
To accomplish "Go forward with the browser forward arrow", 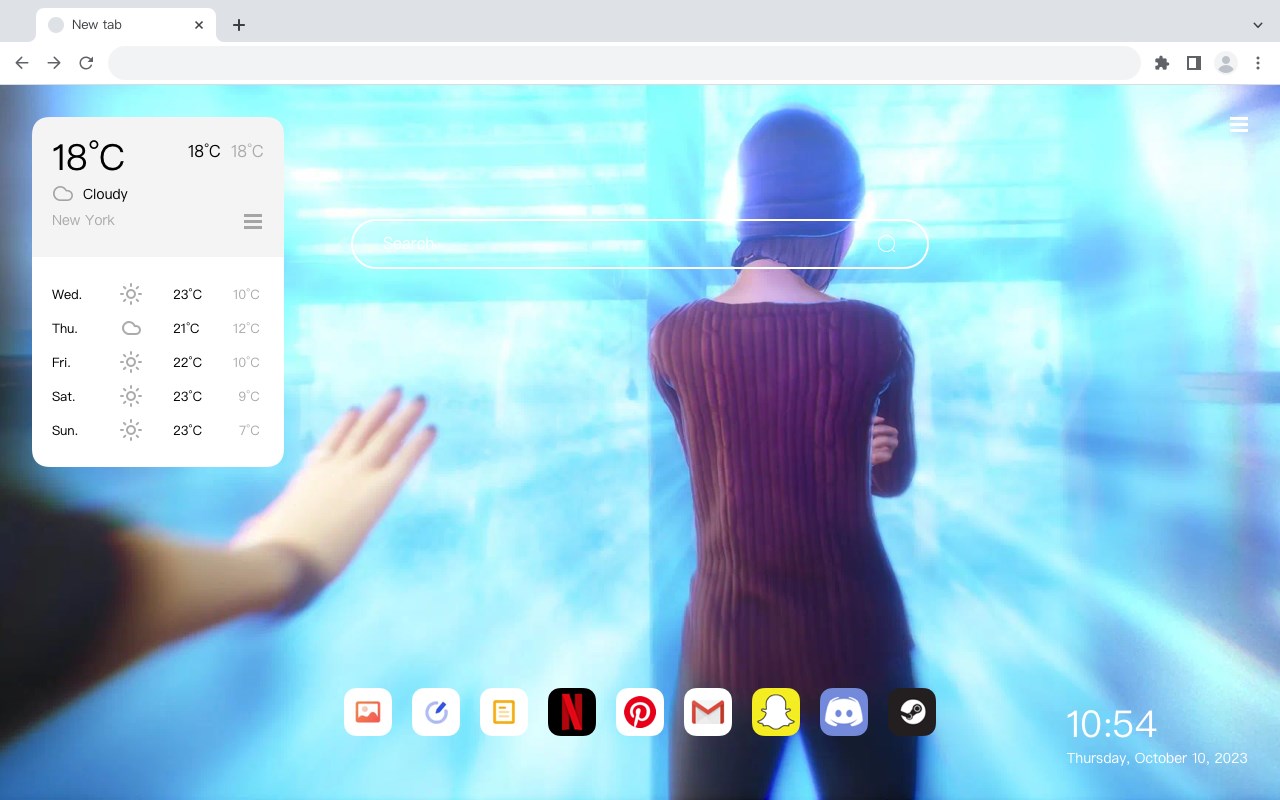I will coord(54,63).
